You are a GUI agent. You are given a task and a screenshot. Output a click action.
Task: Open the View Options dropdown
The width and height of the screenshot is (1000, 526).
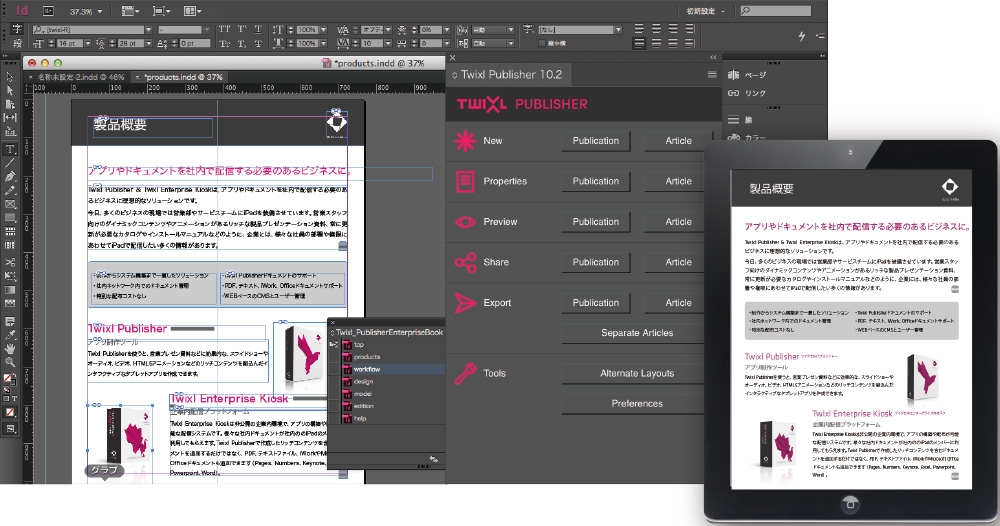tap(131, 11)
